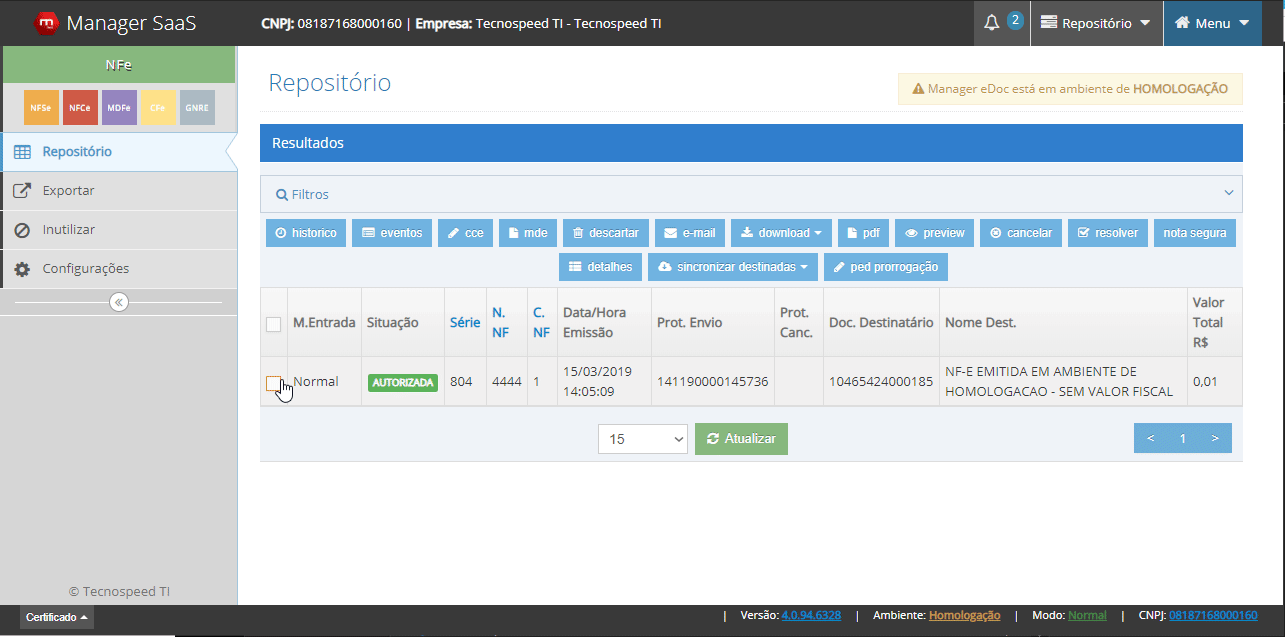Viewport: 1285px width, 637px height.
Task: Click the Normal mode link in footer
Action: tap(1087, 615)
